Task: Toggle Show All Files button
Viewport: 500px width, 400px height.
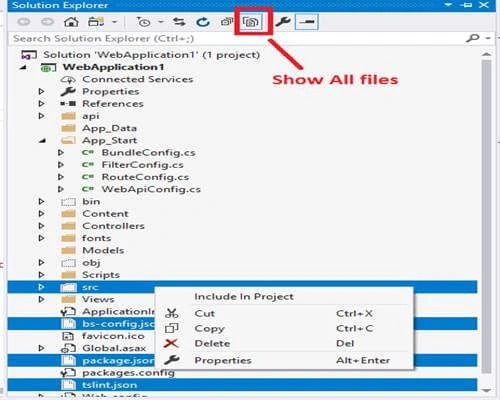Action: tap(251, 22)
